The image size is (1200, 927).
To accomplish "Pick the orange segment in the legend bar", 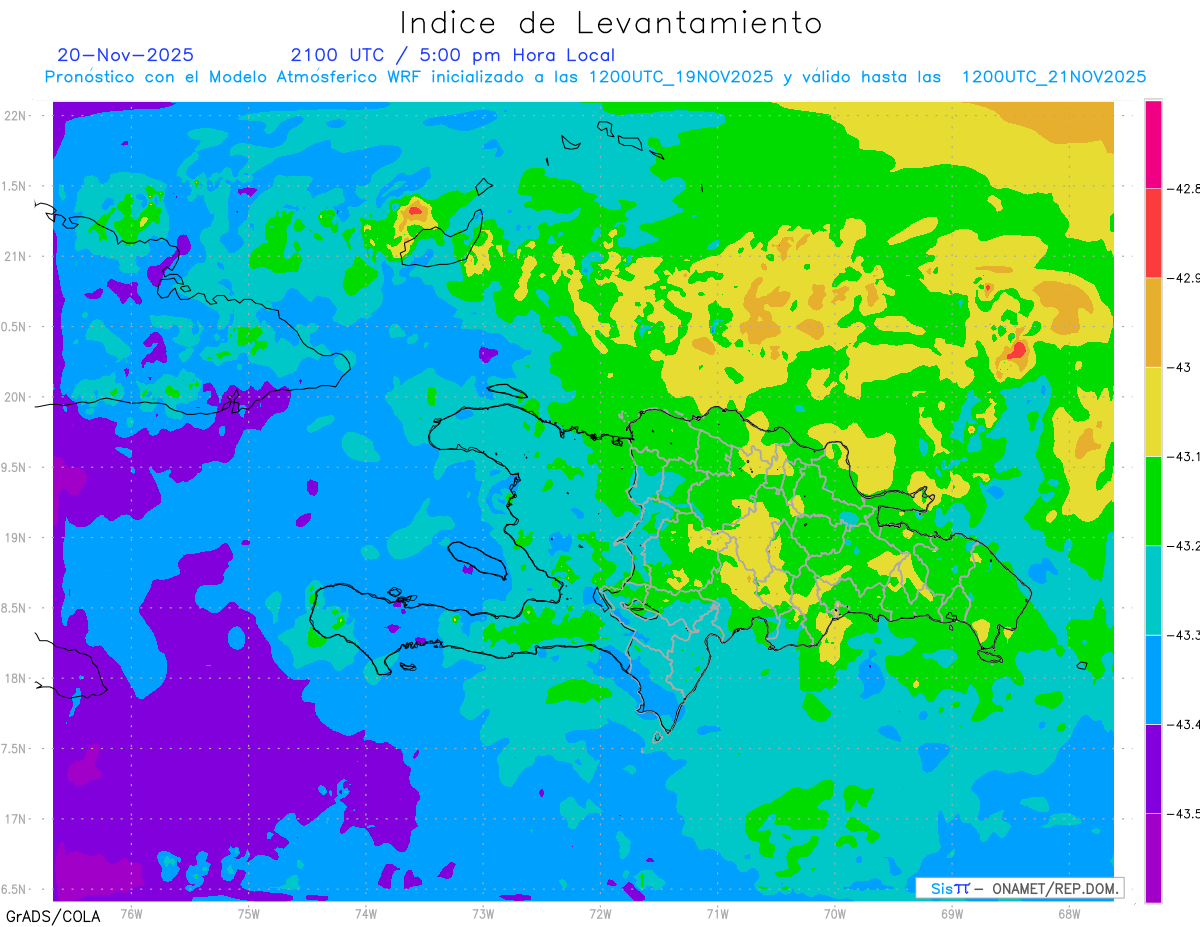I will (x=1153, y=322).
